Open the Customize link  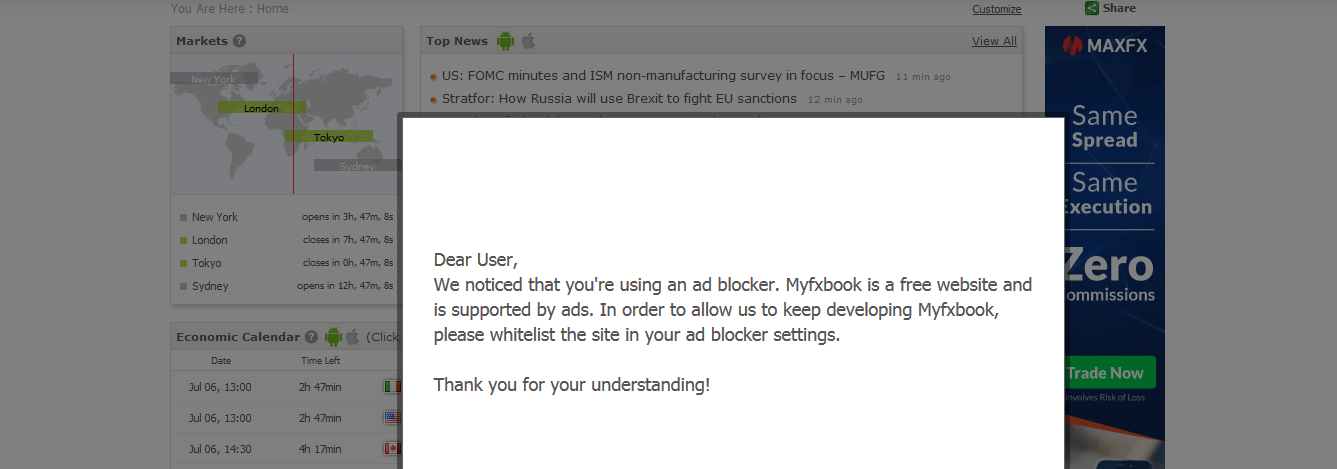[x=997, y=9]
